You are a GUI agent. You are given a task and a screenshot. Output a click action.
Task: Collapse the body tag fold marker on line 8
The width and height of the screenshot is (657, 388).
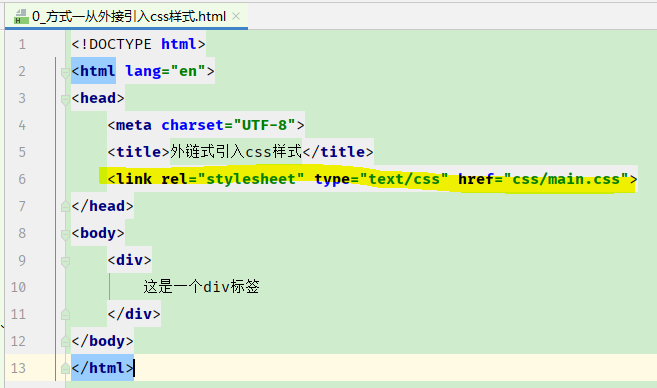(x=65, y=235)
